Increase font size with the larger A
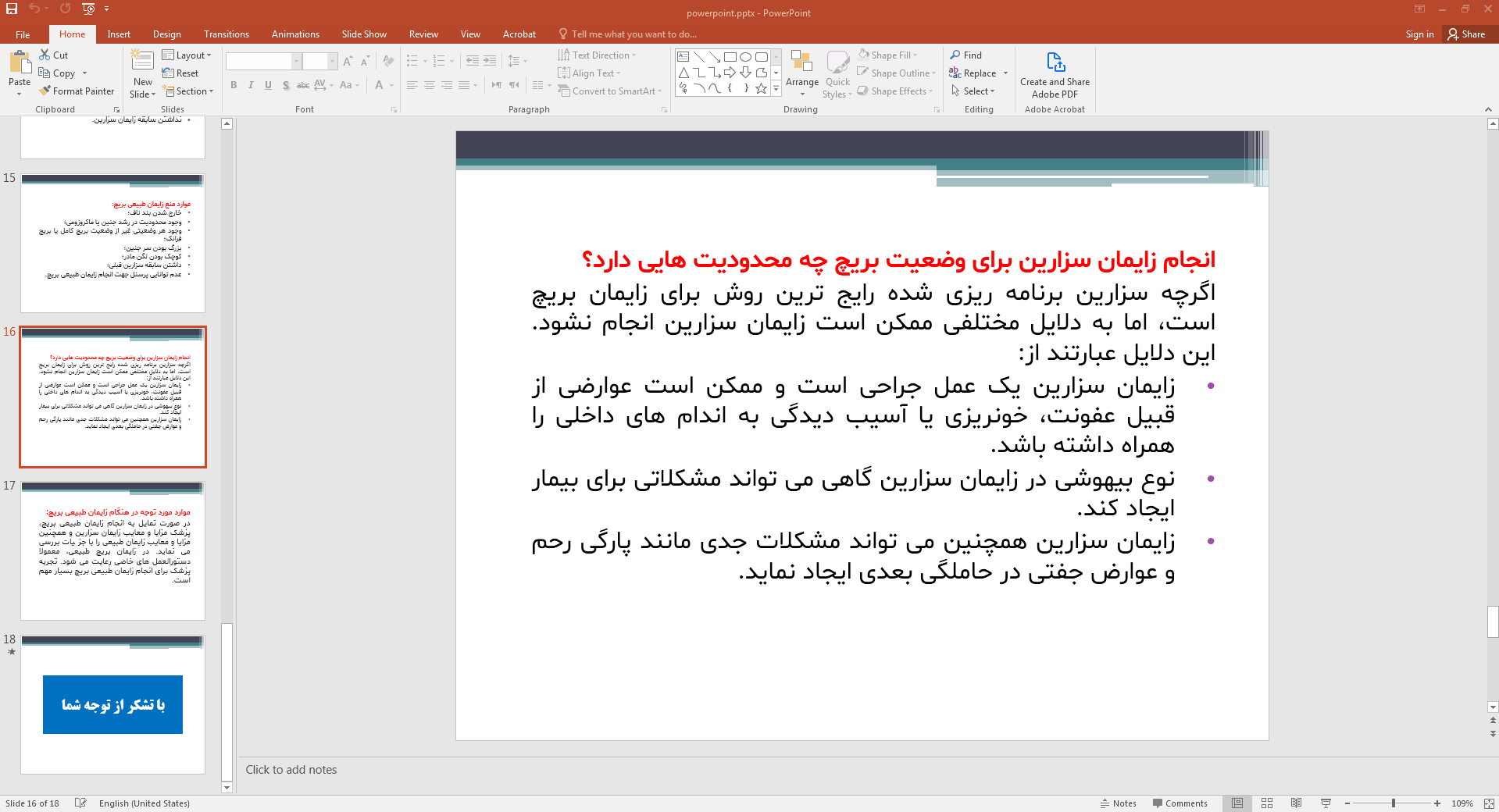Image resolution: width=1499 pixels, height=812 pixels. [x=348, y=61]
